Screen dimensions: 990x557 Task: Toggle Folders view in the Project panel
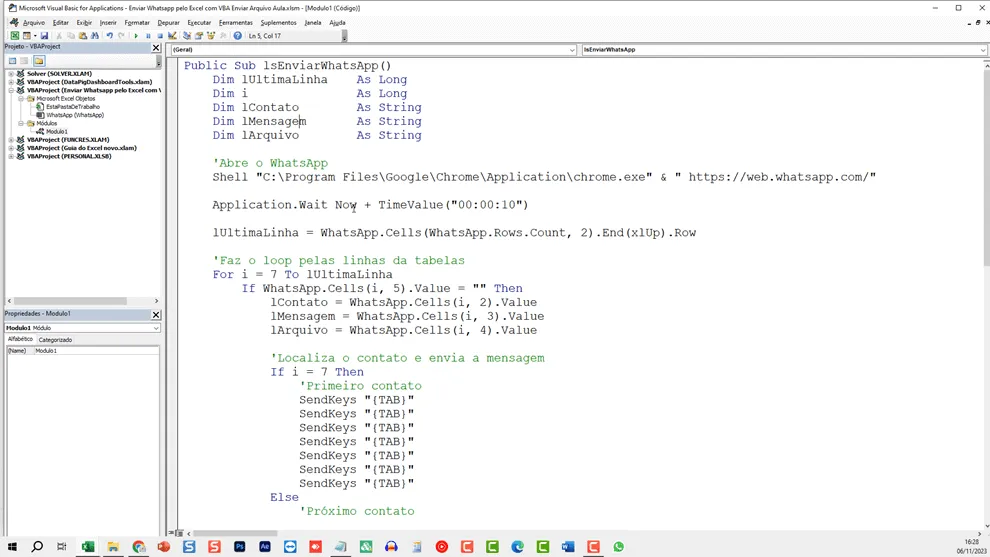pos(39,61)
